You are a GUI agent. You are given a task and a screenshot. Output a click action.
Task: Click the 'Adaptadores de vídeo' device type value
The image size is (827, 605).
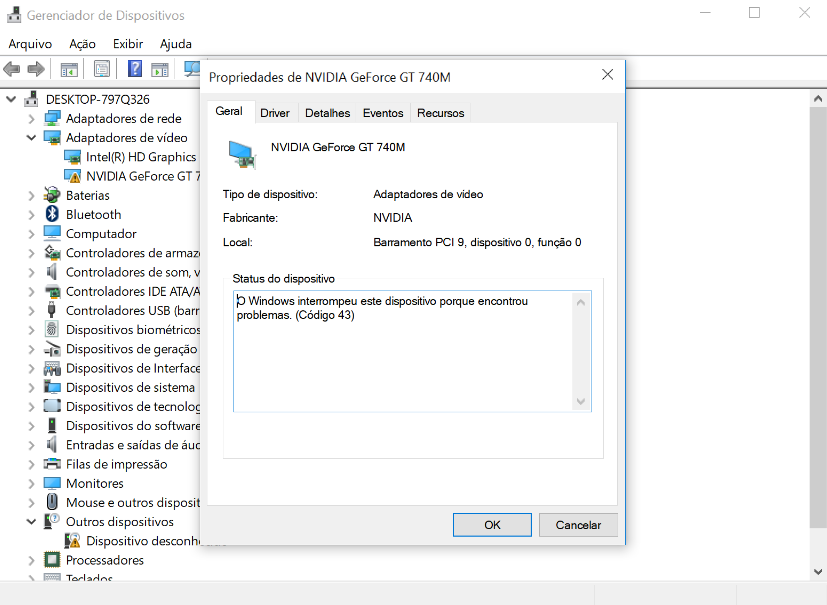428,194
